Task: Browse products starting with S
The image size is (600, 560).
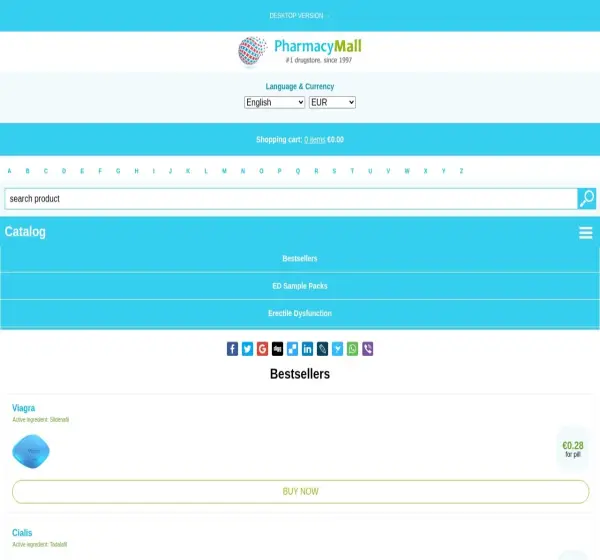Action: 334,171
